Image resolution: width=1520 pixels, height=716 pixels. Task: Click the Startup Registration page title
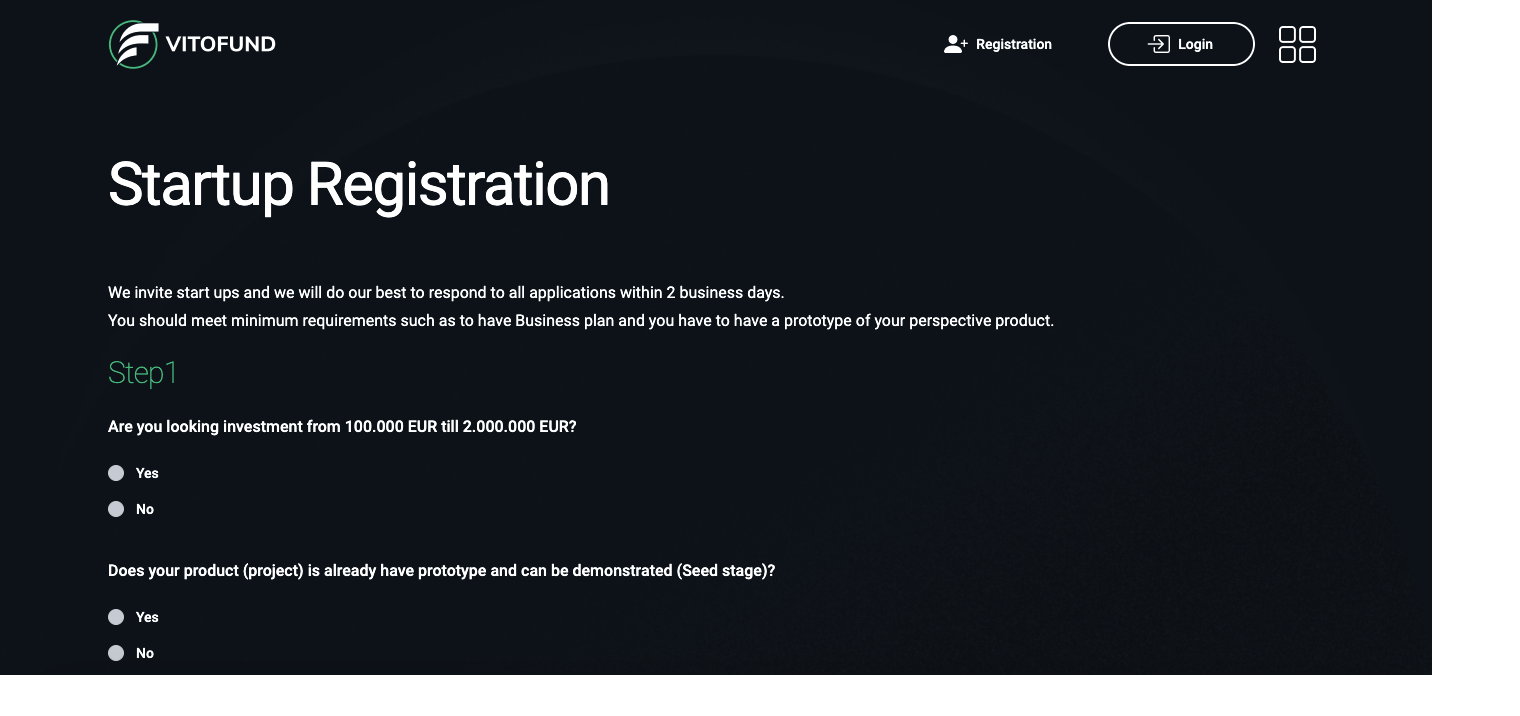coord(358,184)
